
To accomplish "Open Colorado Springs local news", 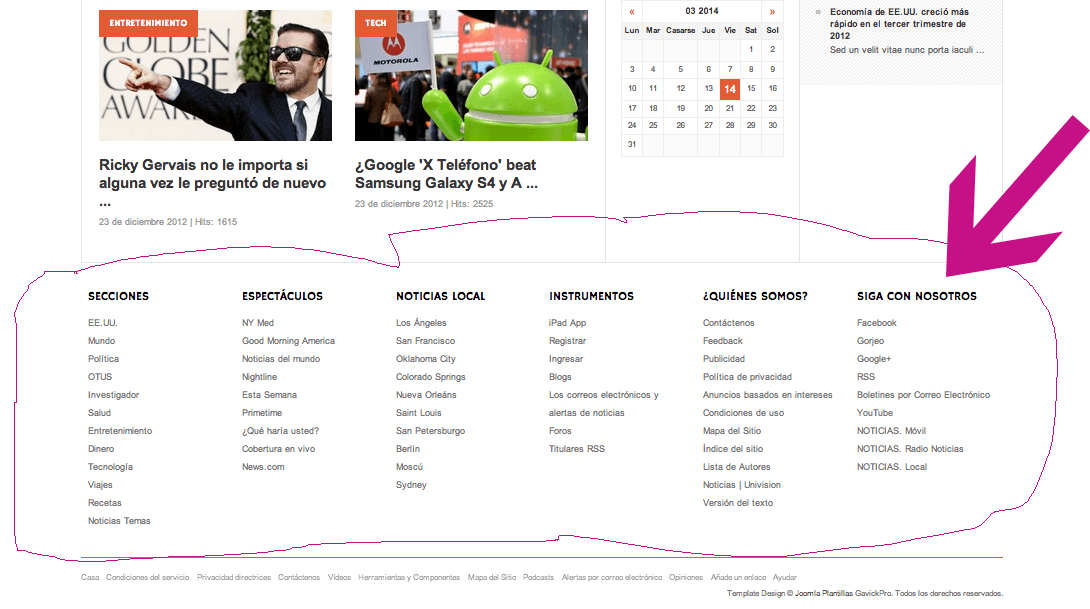I will point(431,377).
